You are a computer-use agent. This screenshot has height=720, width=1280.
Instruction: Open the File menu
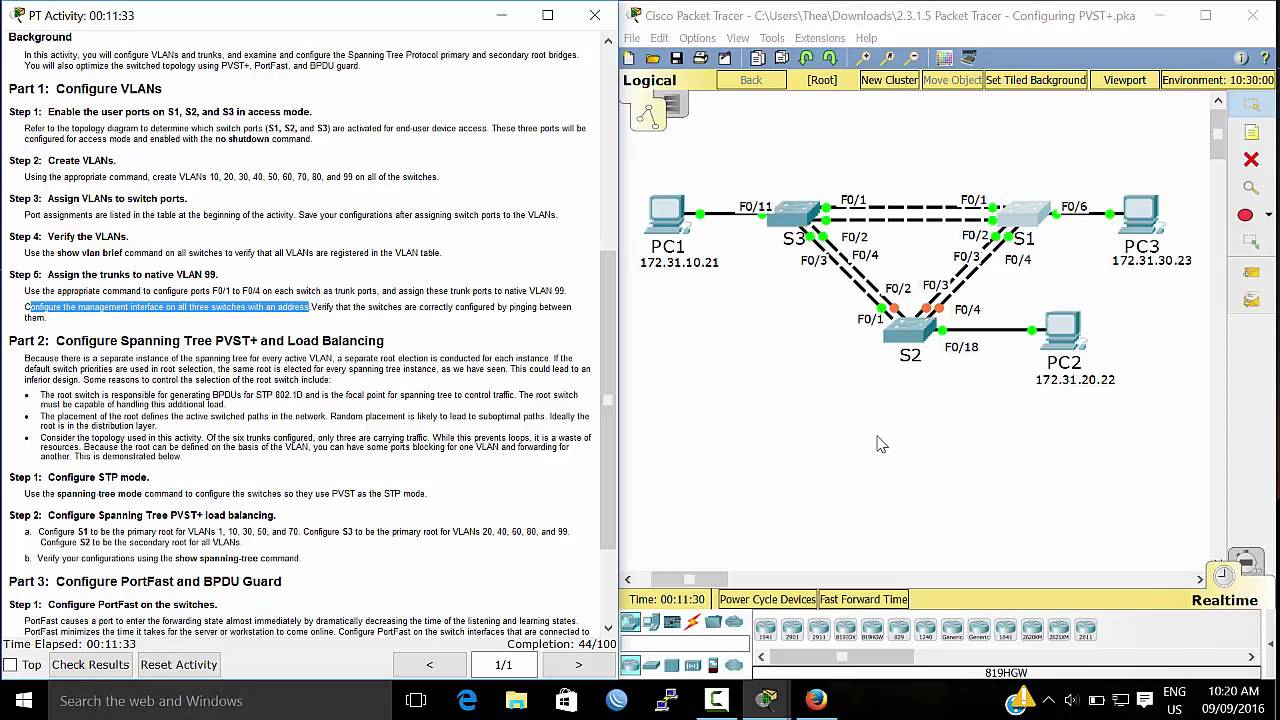[632, 38]
